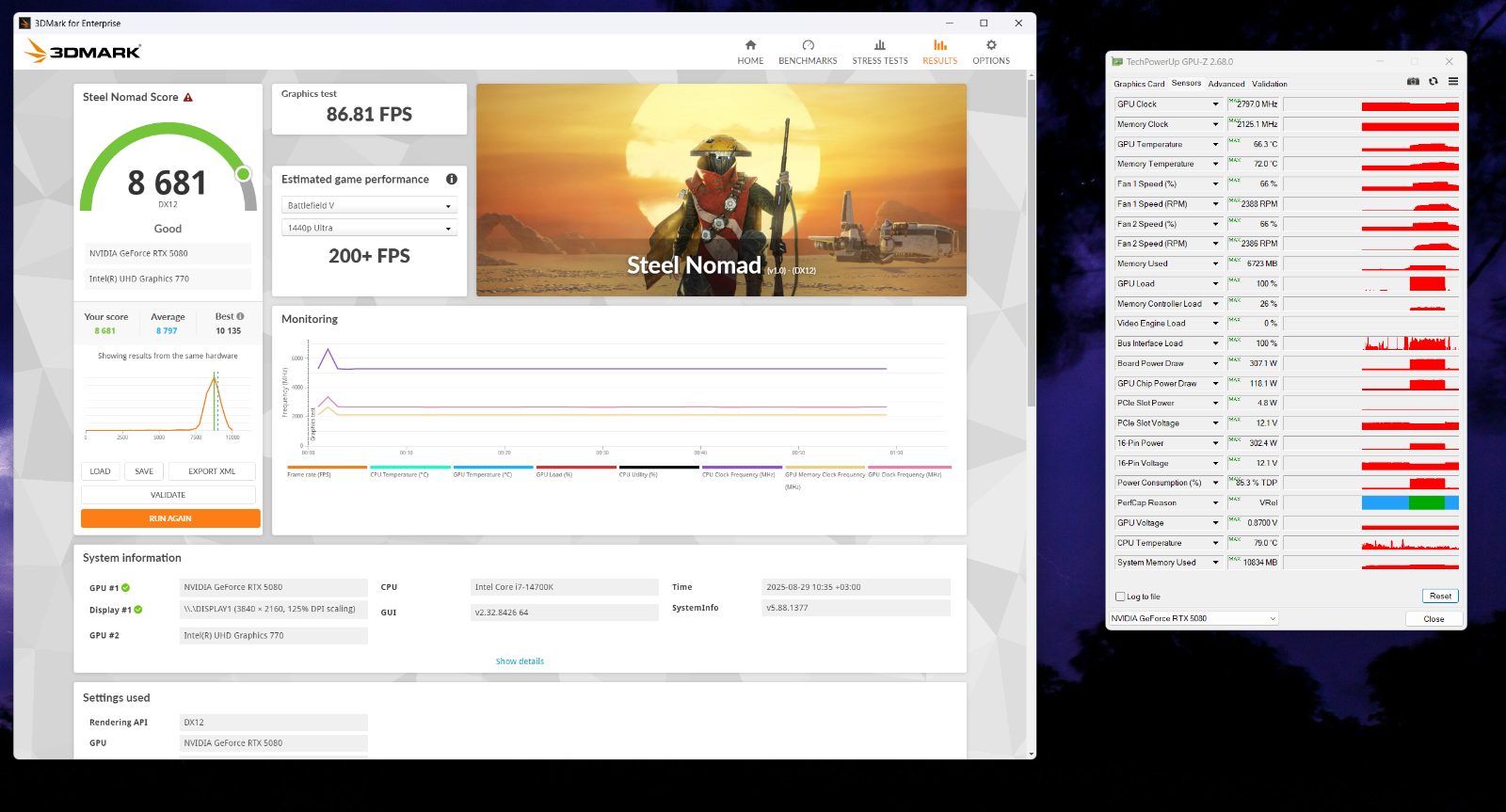
Task: Click the info icon beside Best score
Action: click(241, 316)
